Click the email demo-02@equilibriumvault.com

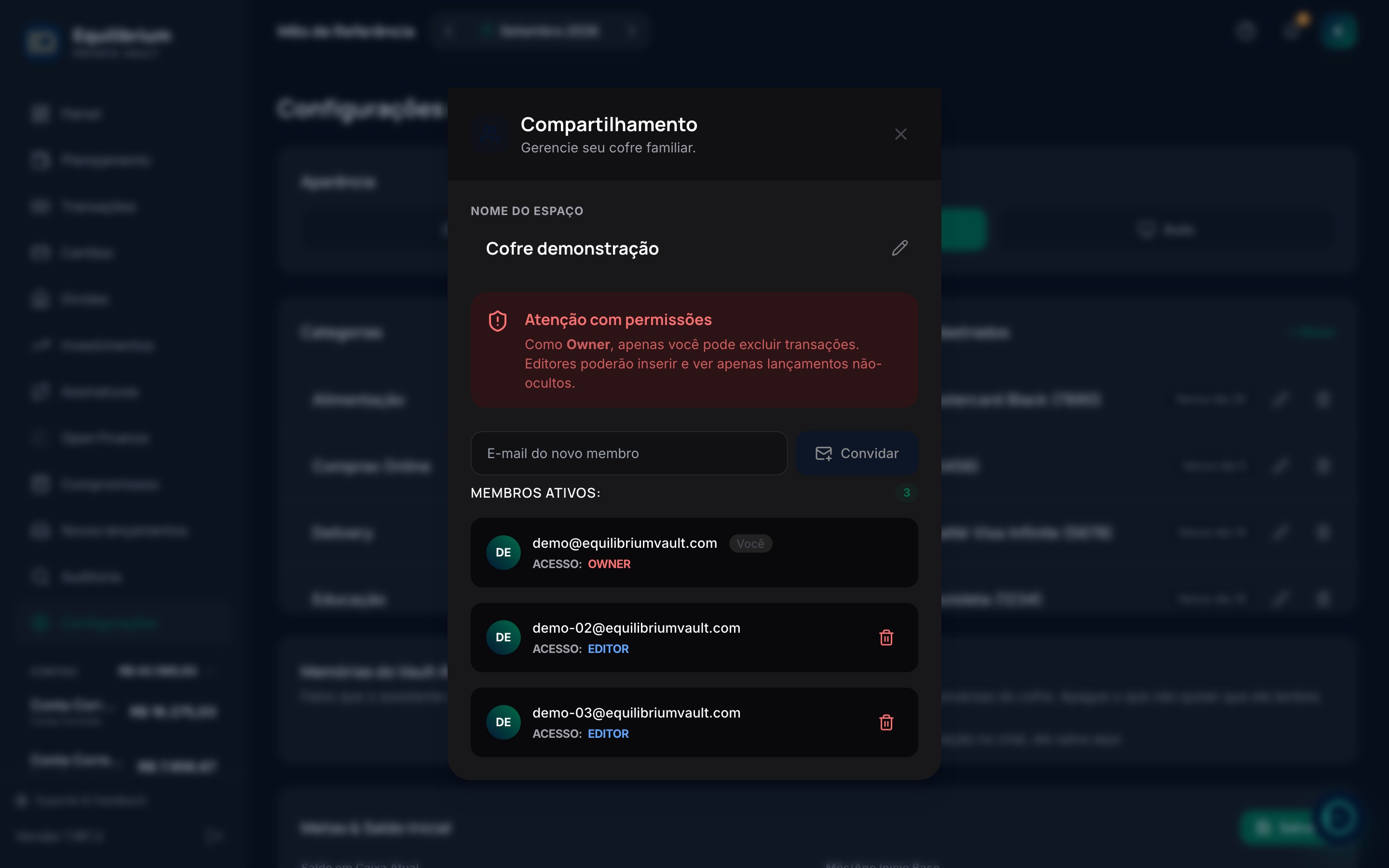click(636, 628)
